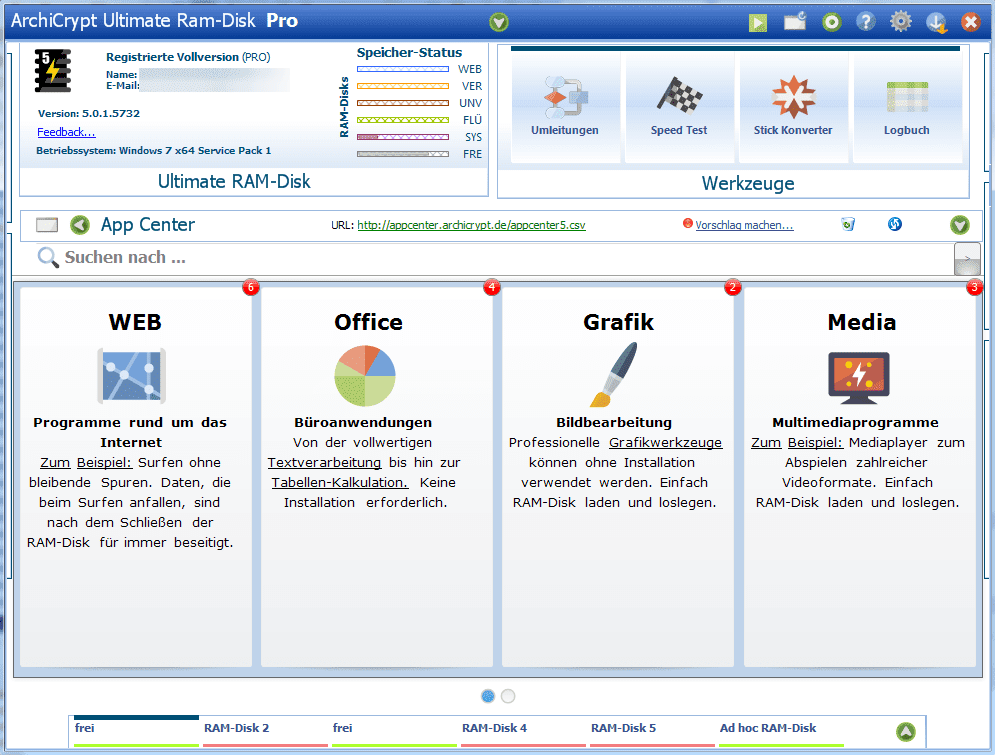Click the FLÜ memory status bar
The image size is (995, 755).
[x=403, y=120]
